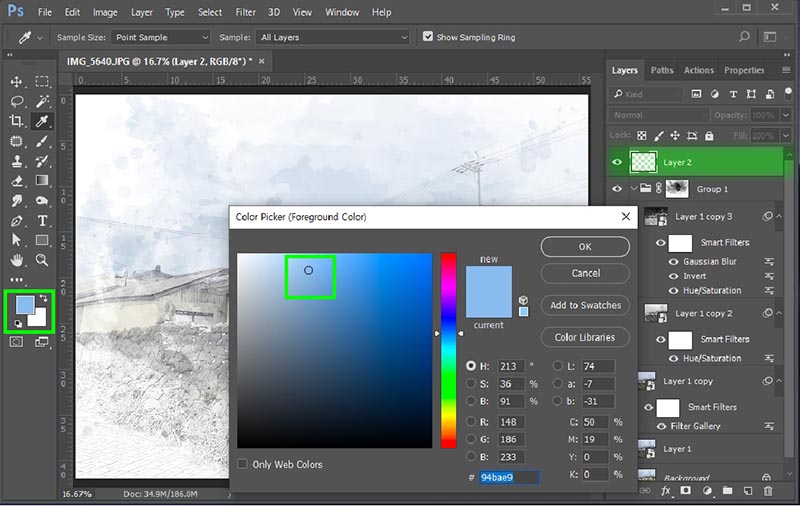The image size is (800, 506).
Task: Open the Filter menu
Action: click(x=245, y=12)
